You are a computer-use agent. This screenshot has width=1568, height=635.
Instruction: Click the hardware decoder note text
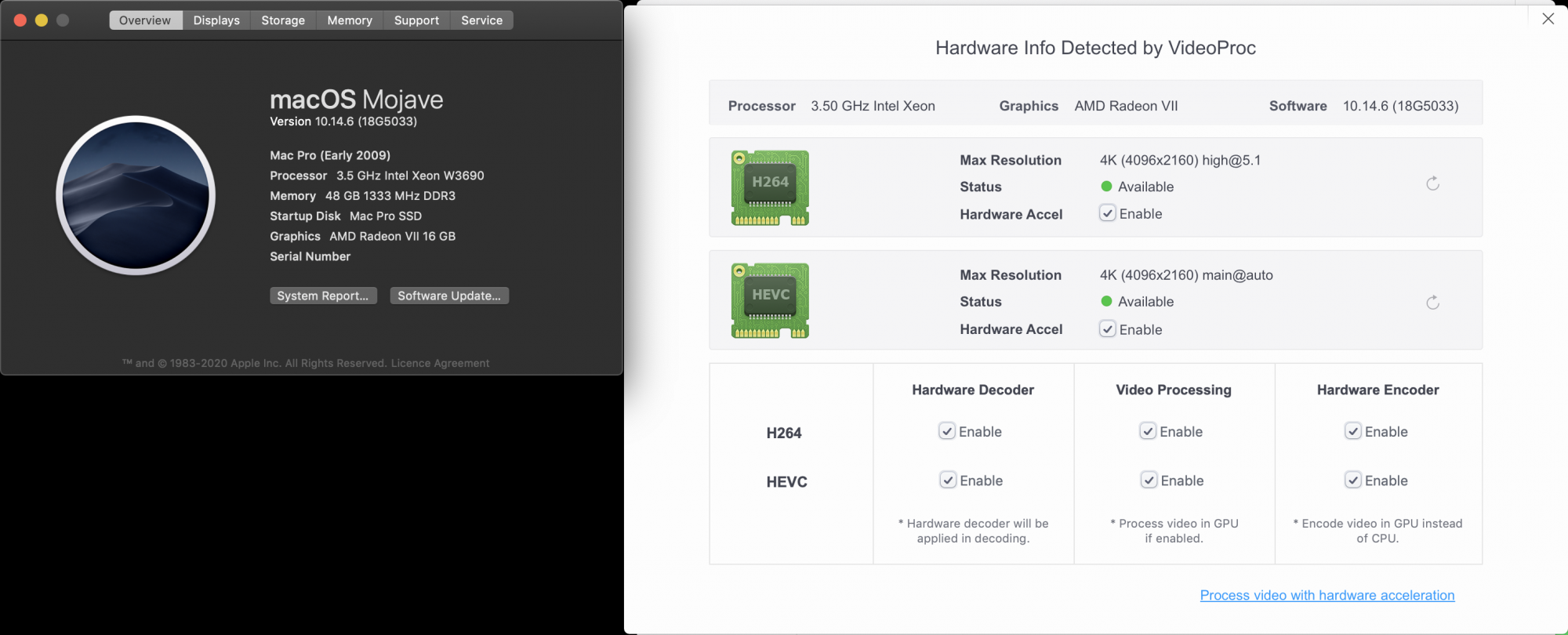coord(973,531)
